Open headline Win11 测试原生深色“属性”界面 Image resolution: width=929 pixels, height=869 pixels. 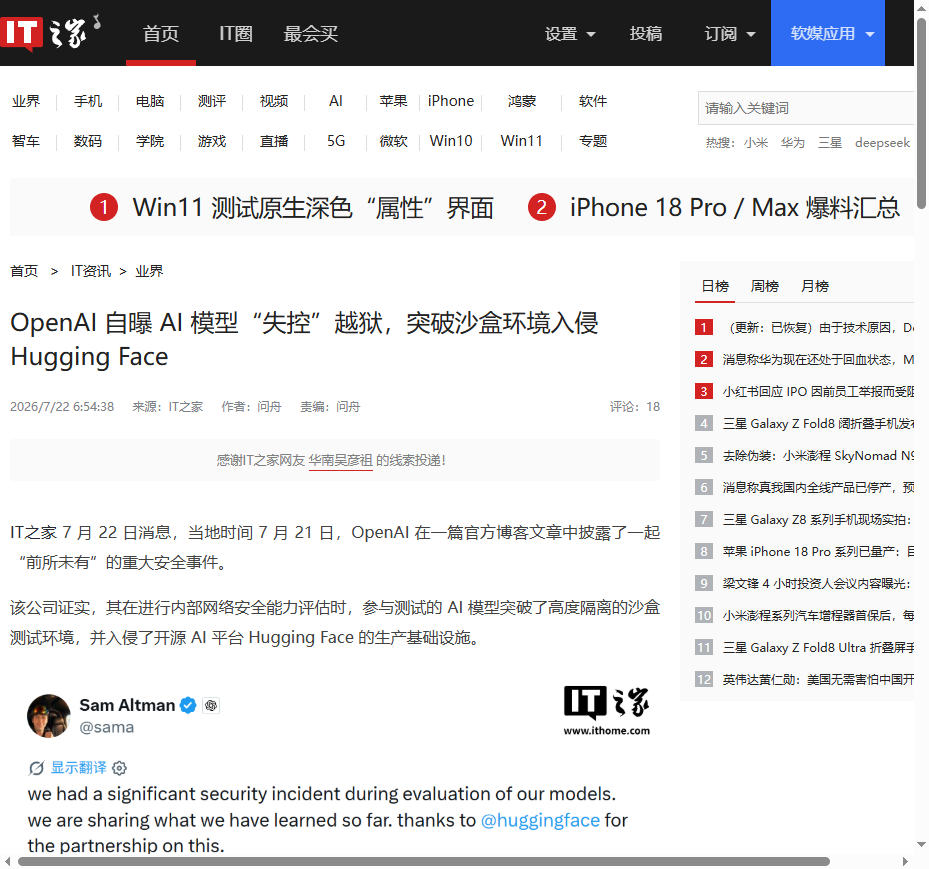tap(313, 208)
